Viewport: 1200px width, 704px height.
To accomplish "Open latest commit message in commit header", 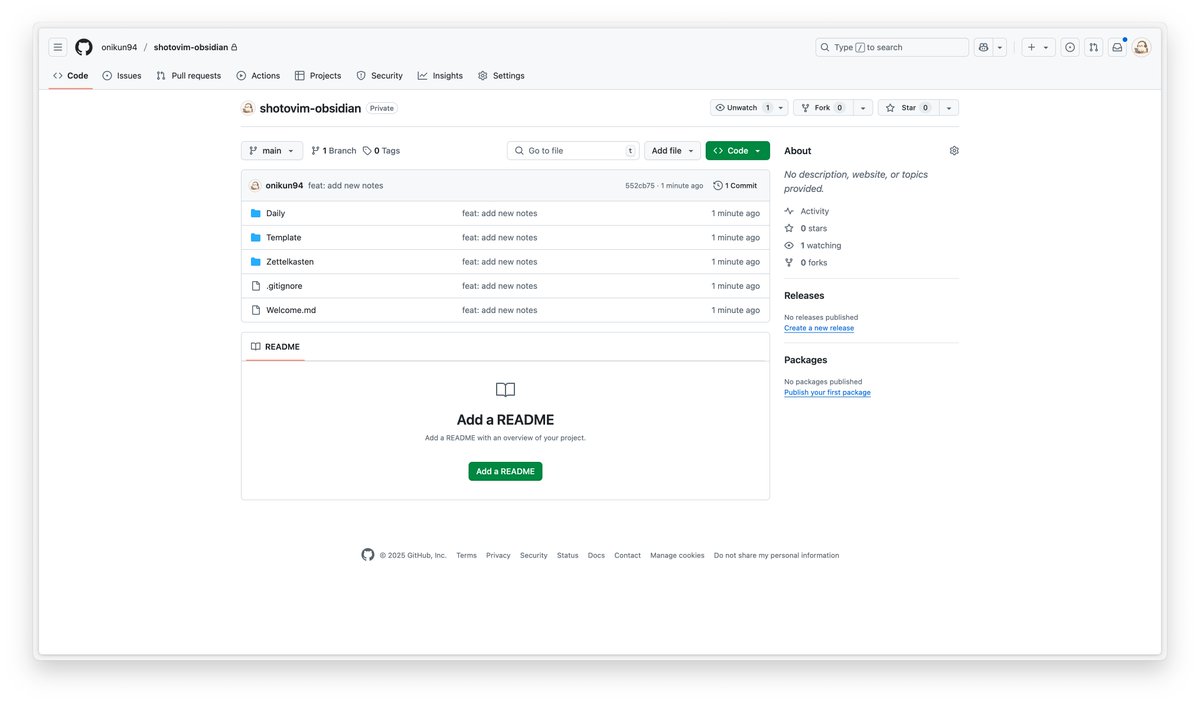I will pyautogui.click(x=346, y=186).
